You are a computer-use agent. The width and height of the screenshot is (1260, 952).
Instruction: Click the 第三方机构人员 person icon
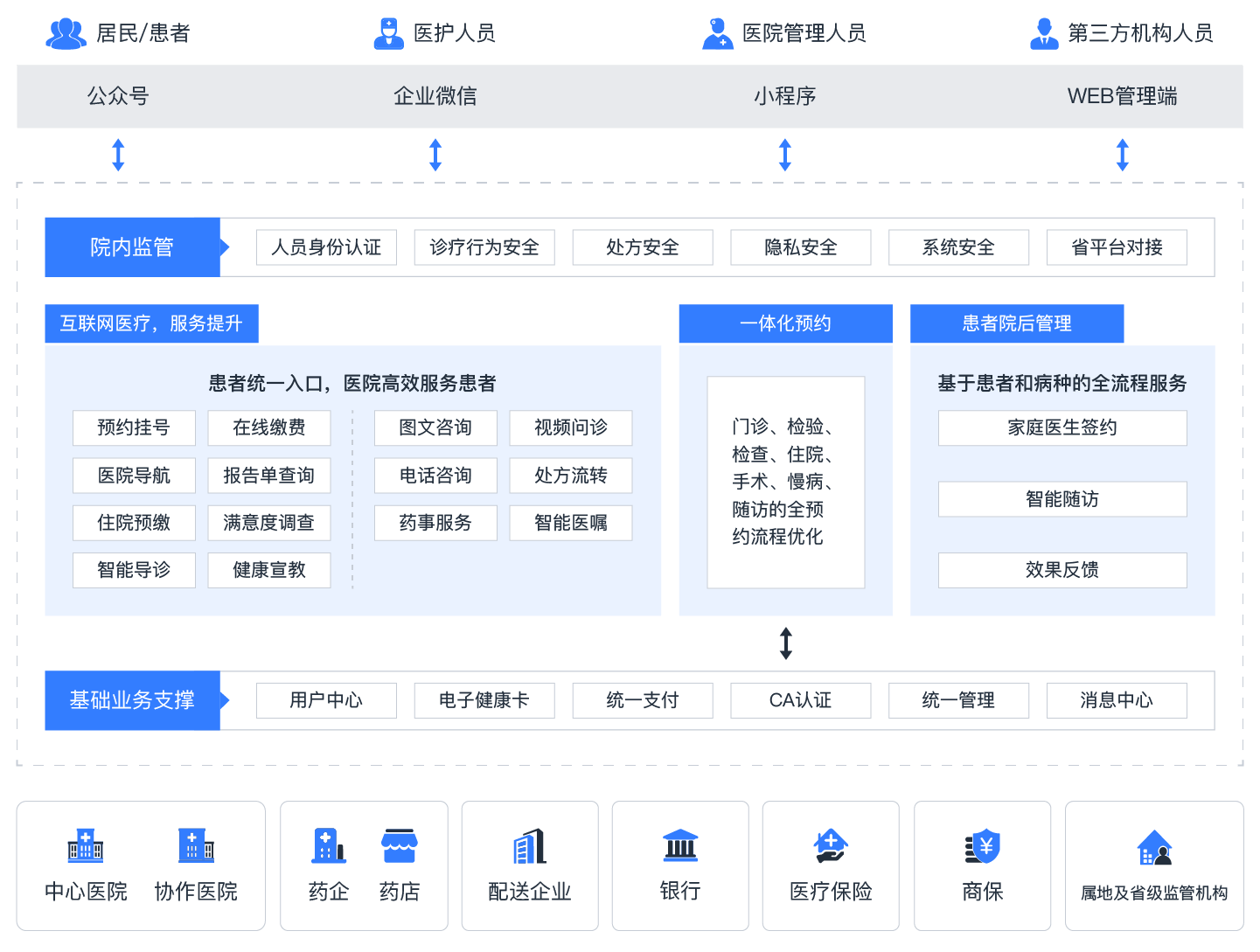click(x=1042, y=33)
